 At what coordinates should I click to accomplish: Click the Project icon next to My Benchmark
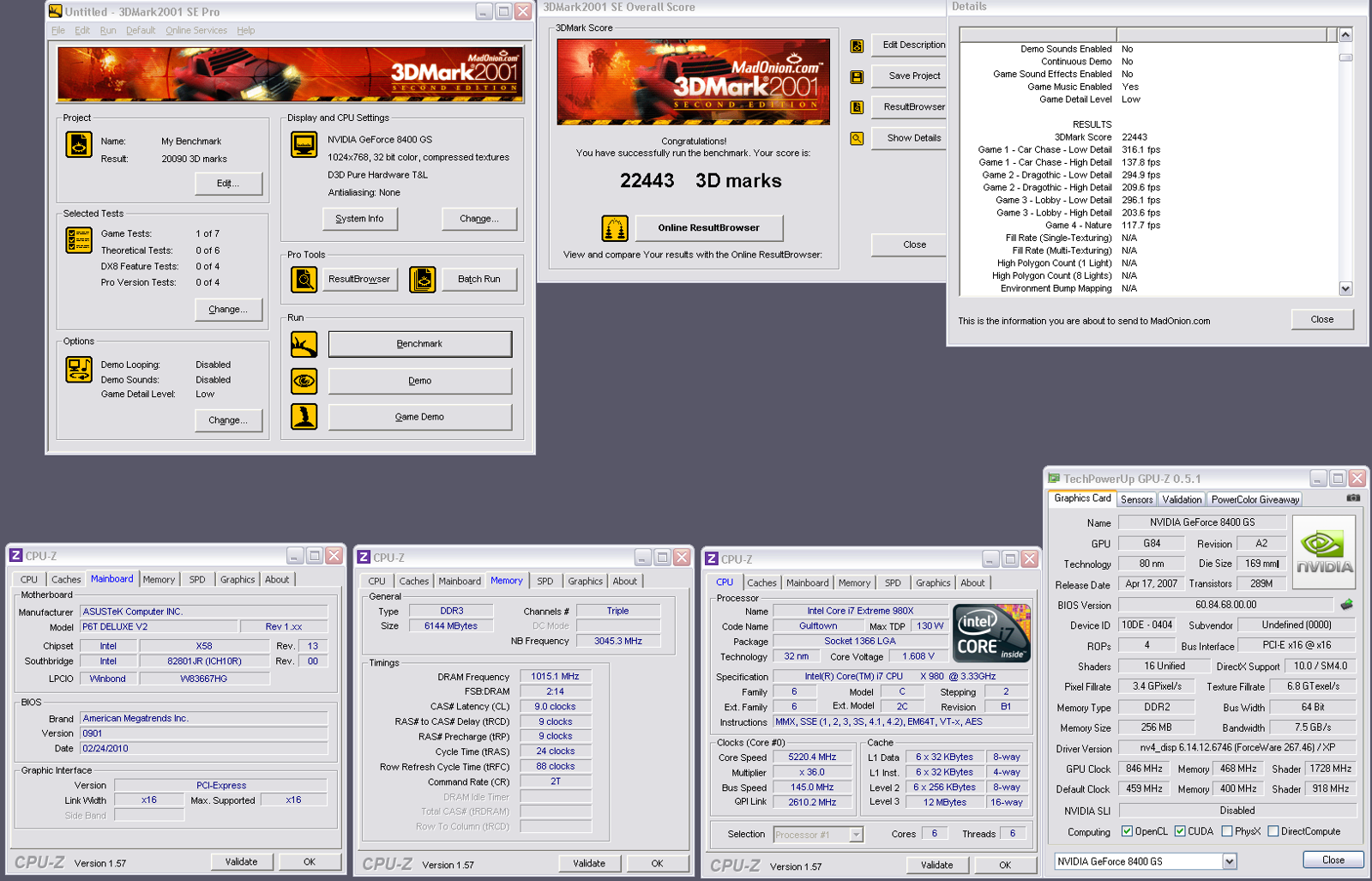79,144
